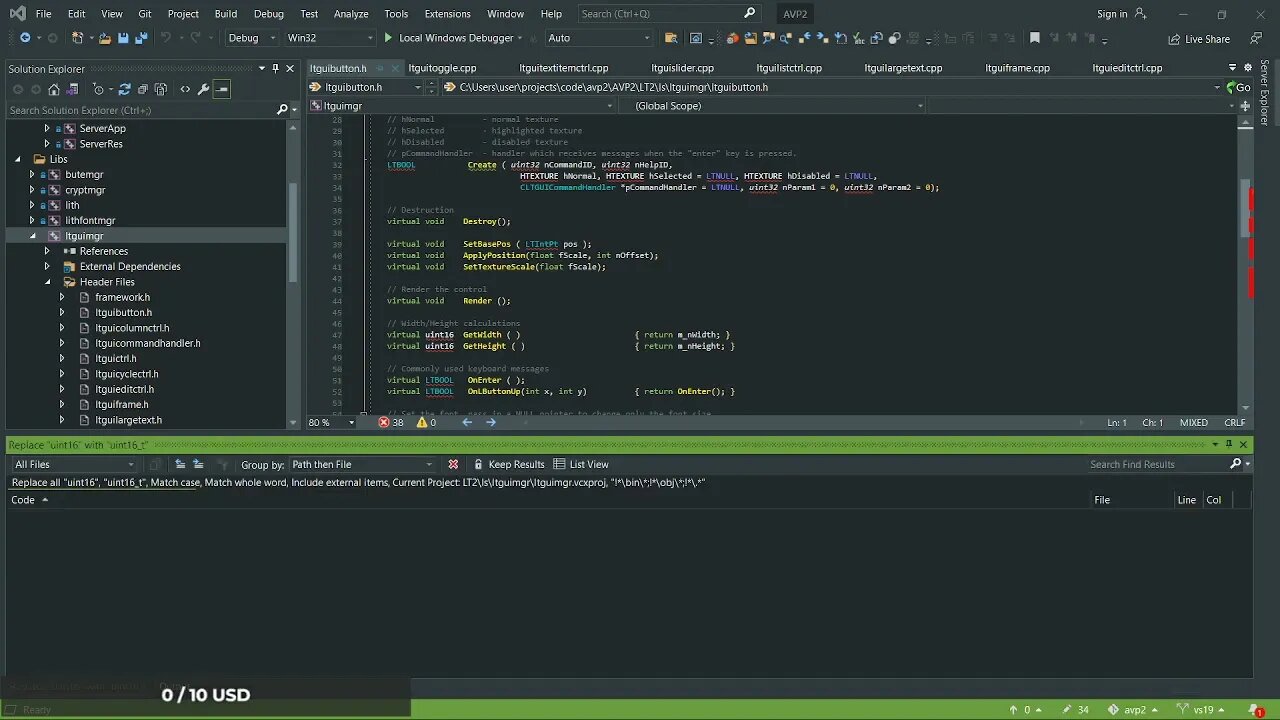Save the current file with disk icon

click(x=123, y=38)
